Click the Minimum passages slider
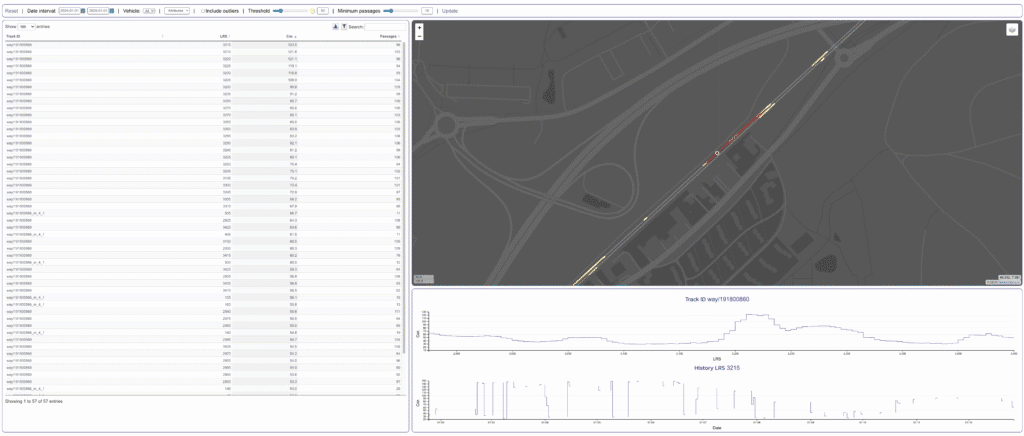1024x436 pixels. (399, 10)
